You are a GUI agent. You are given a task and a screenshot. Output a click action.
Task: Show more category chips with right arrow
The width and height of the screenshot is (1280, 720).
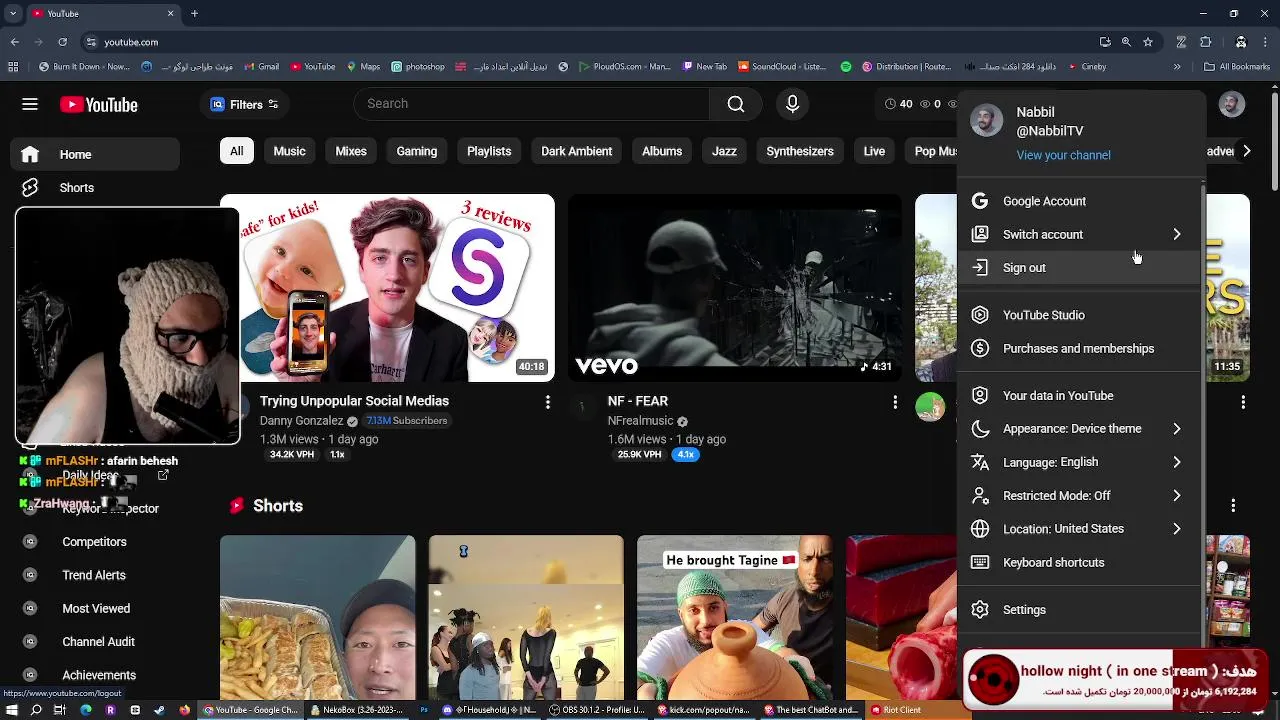click(1246, 151)
